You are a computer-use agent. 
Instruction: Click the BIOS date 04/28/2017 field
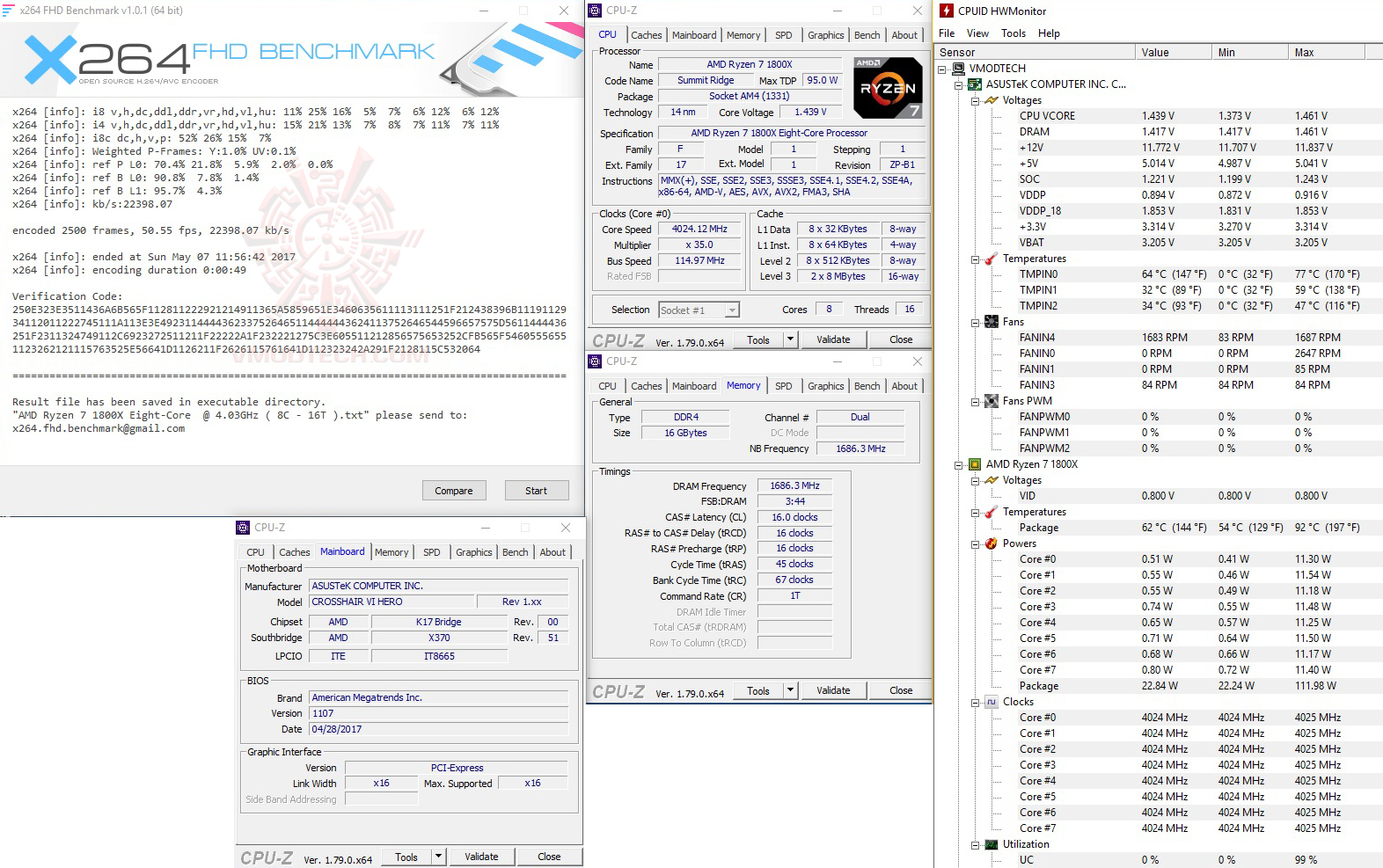tap(438, 729)
